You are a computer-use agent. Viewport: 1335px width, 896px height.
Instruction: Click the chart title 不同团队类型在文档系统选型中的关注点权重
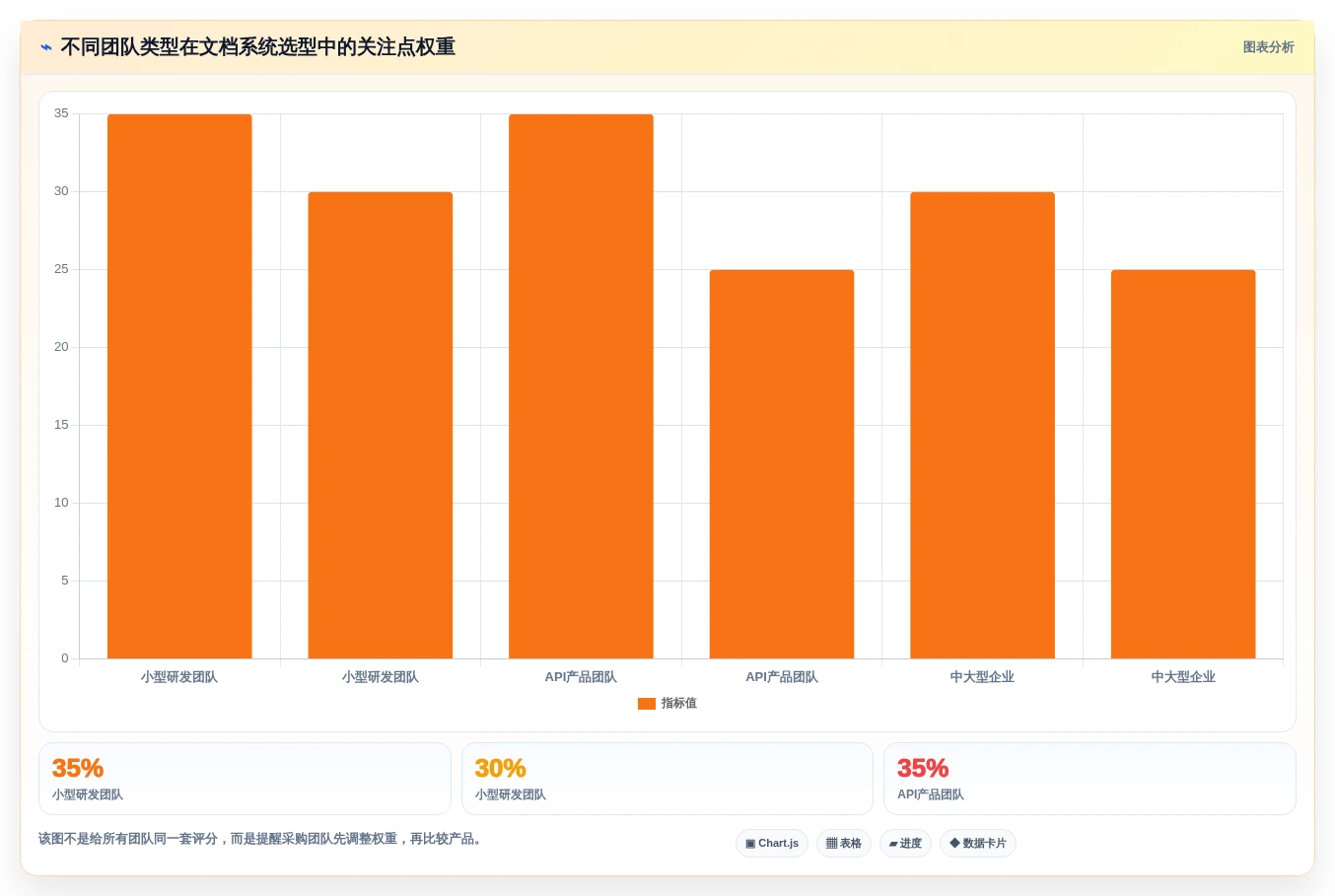click(257, 47)
